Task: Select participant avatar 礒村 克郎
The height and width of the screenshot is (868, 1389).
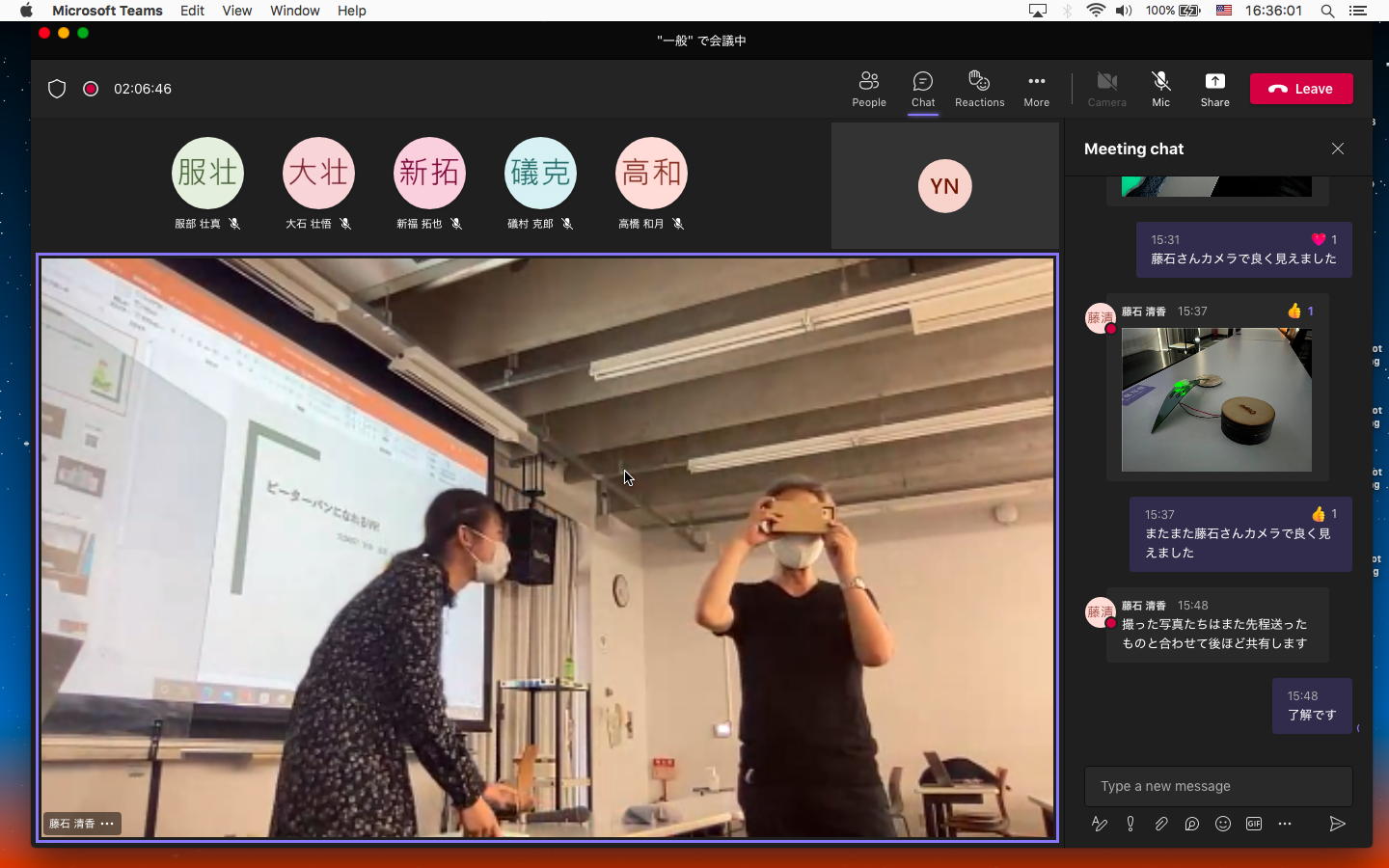Action: pos(540,174)
